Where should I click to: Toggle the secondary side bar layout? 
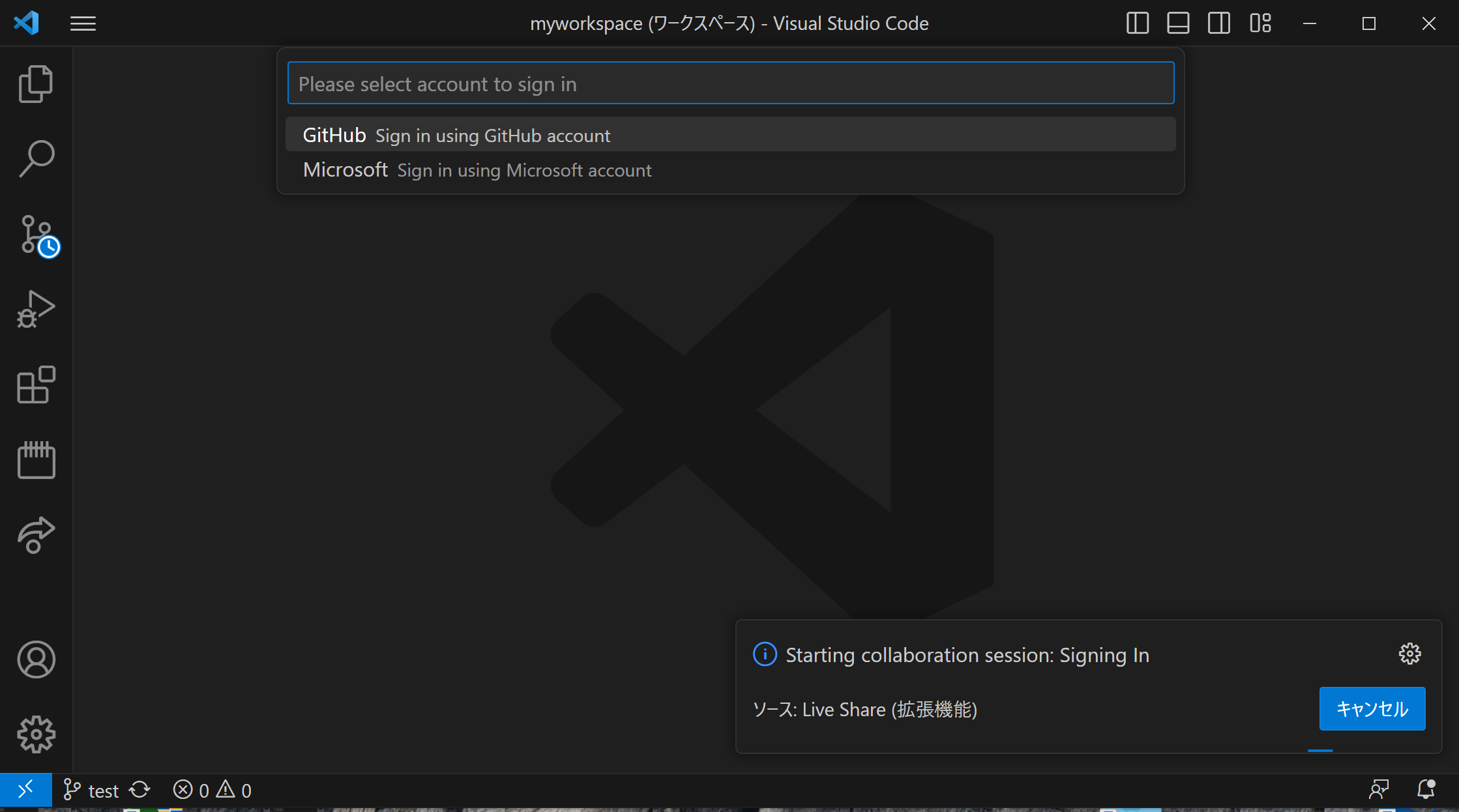(x=1218, y=23)
